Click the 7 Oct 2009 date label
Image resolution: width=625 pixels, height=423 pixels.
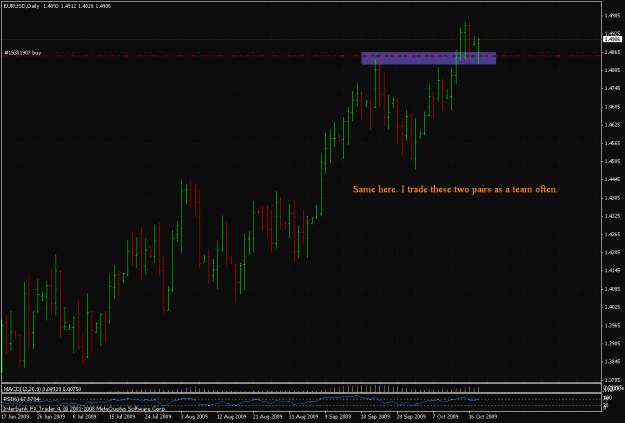[446, 417]
